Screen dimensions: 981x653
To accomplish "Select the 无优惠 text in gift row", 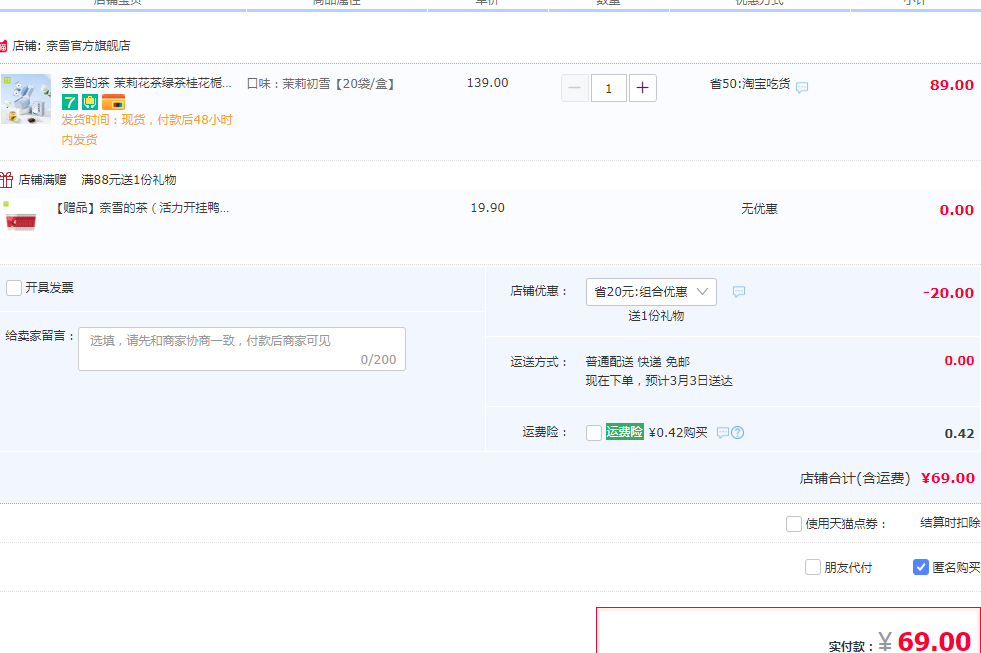I will click(759, 209).
